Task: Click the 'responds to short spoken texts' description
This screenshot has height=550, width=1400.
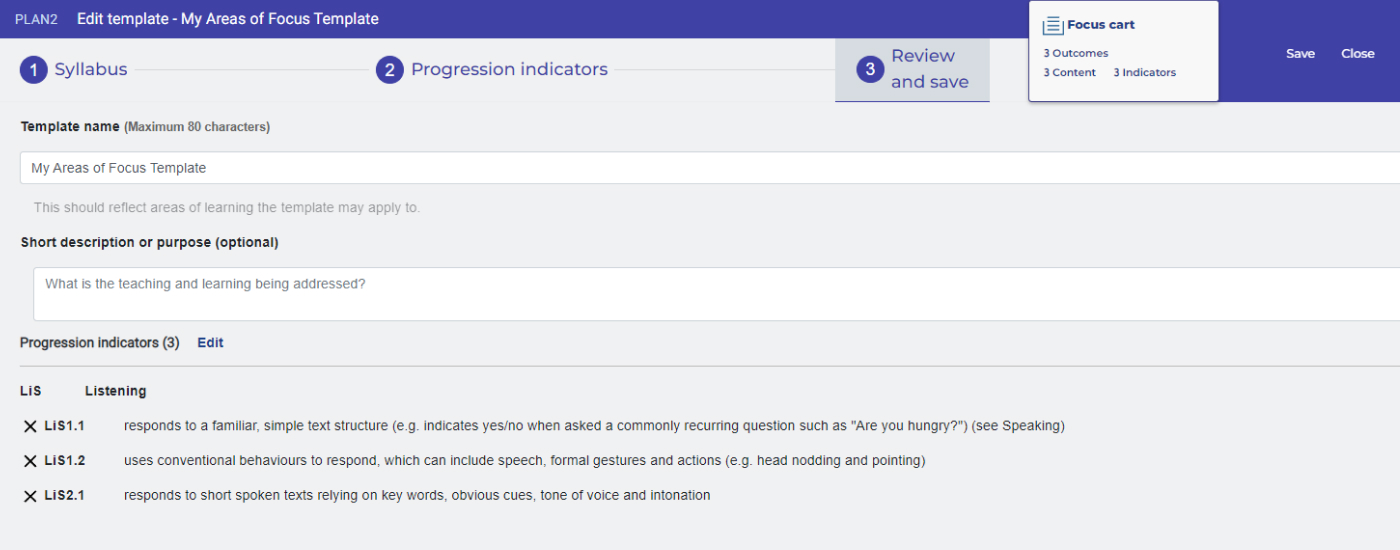Action: coord(417,495)
